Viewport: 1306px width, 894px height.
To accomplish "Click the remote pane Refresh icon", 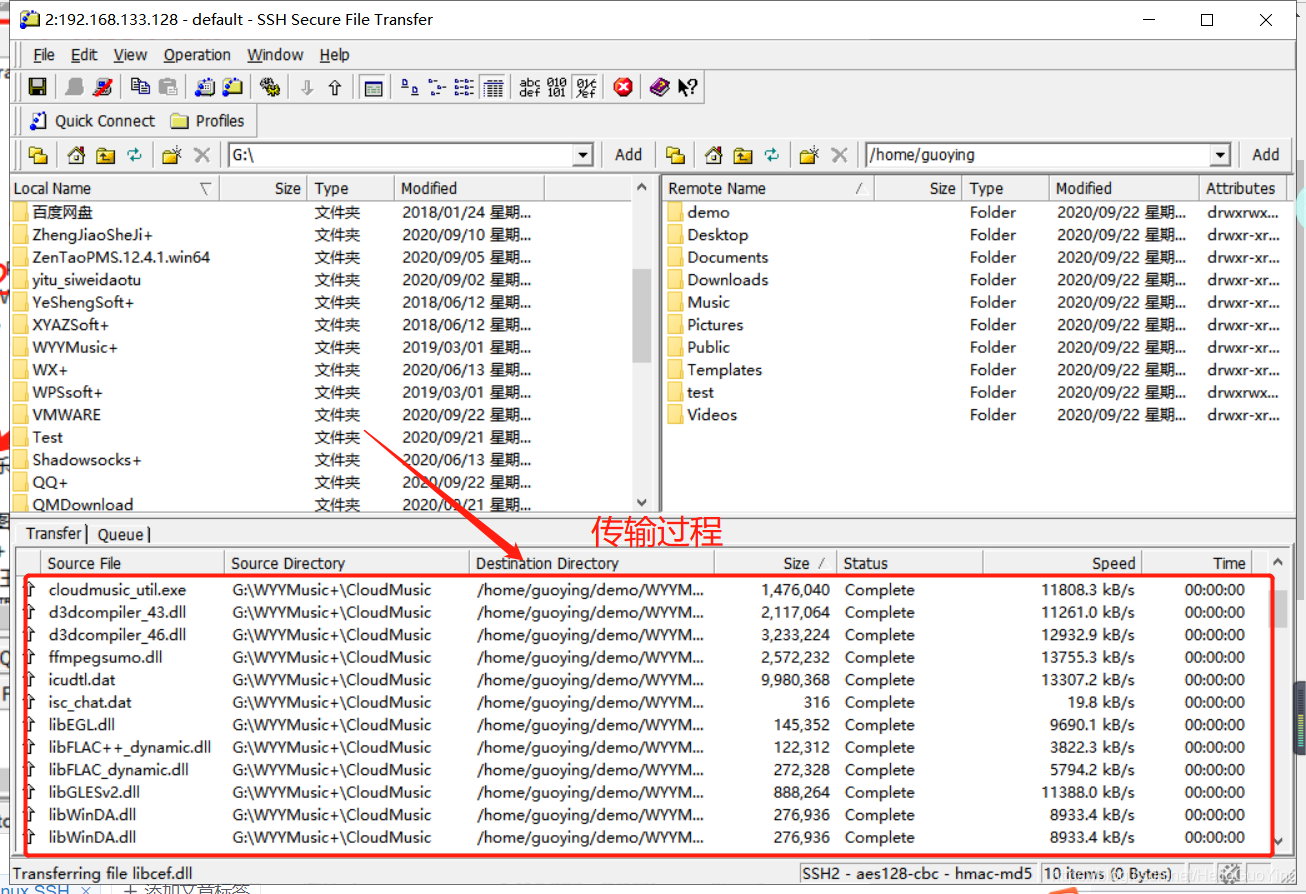I will tap(771, 155).
